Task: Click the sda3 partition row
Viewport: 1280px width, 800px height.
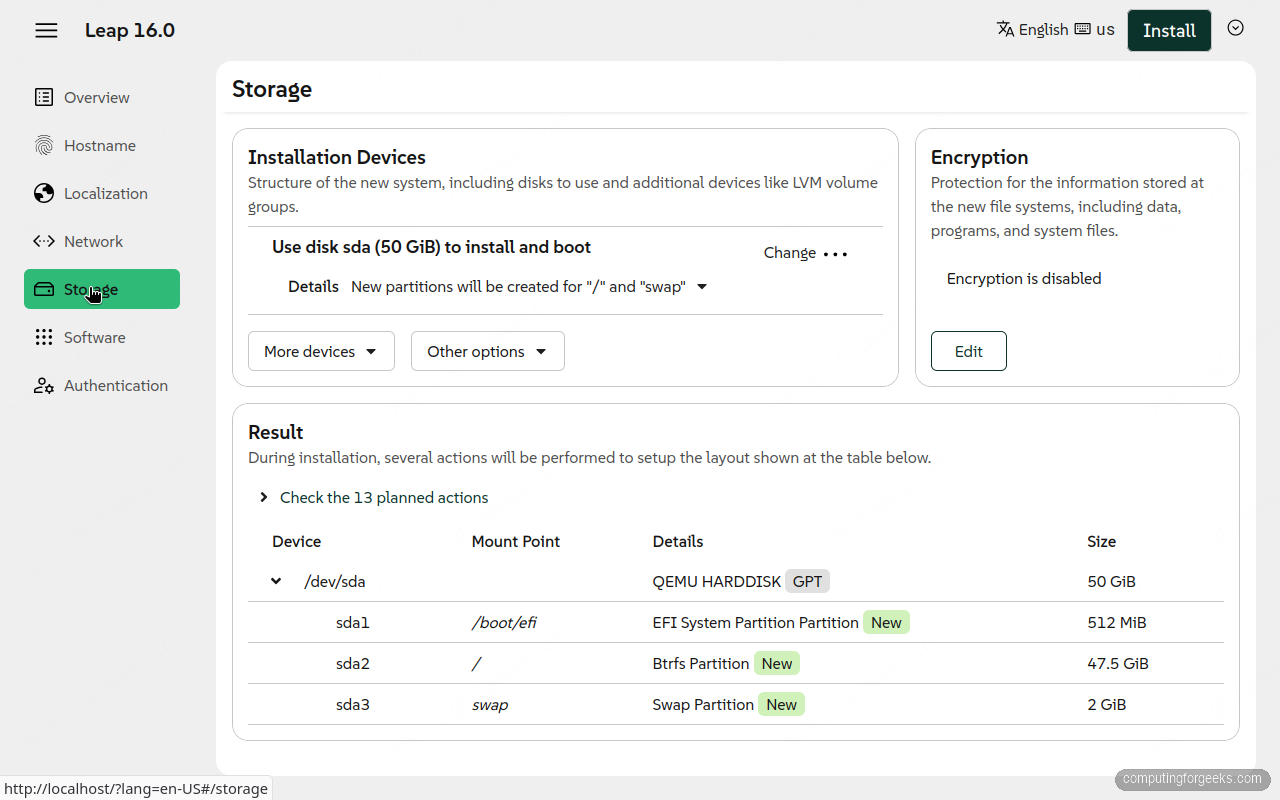Action: click(736, 704)
